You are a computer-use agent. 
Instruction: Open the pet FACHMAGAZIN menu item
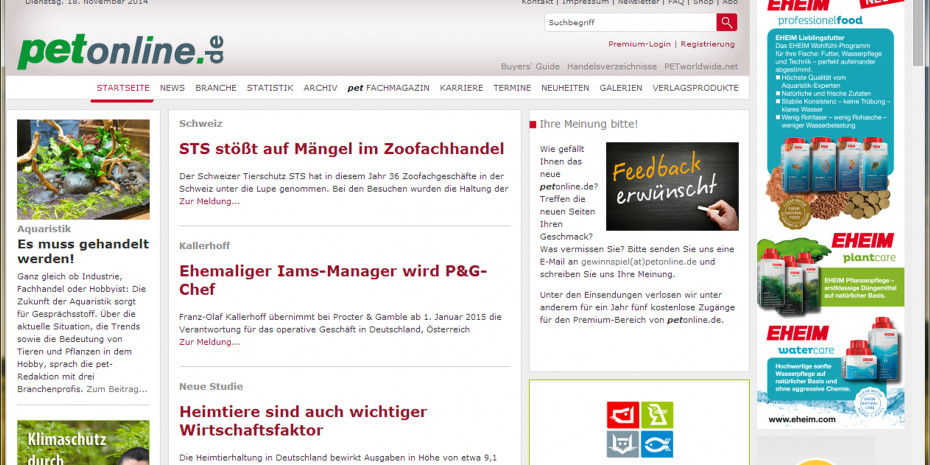pos(388,88)
